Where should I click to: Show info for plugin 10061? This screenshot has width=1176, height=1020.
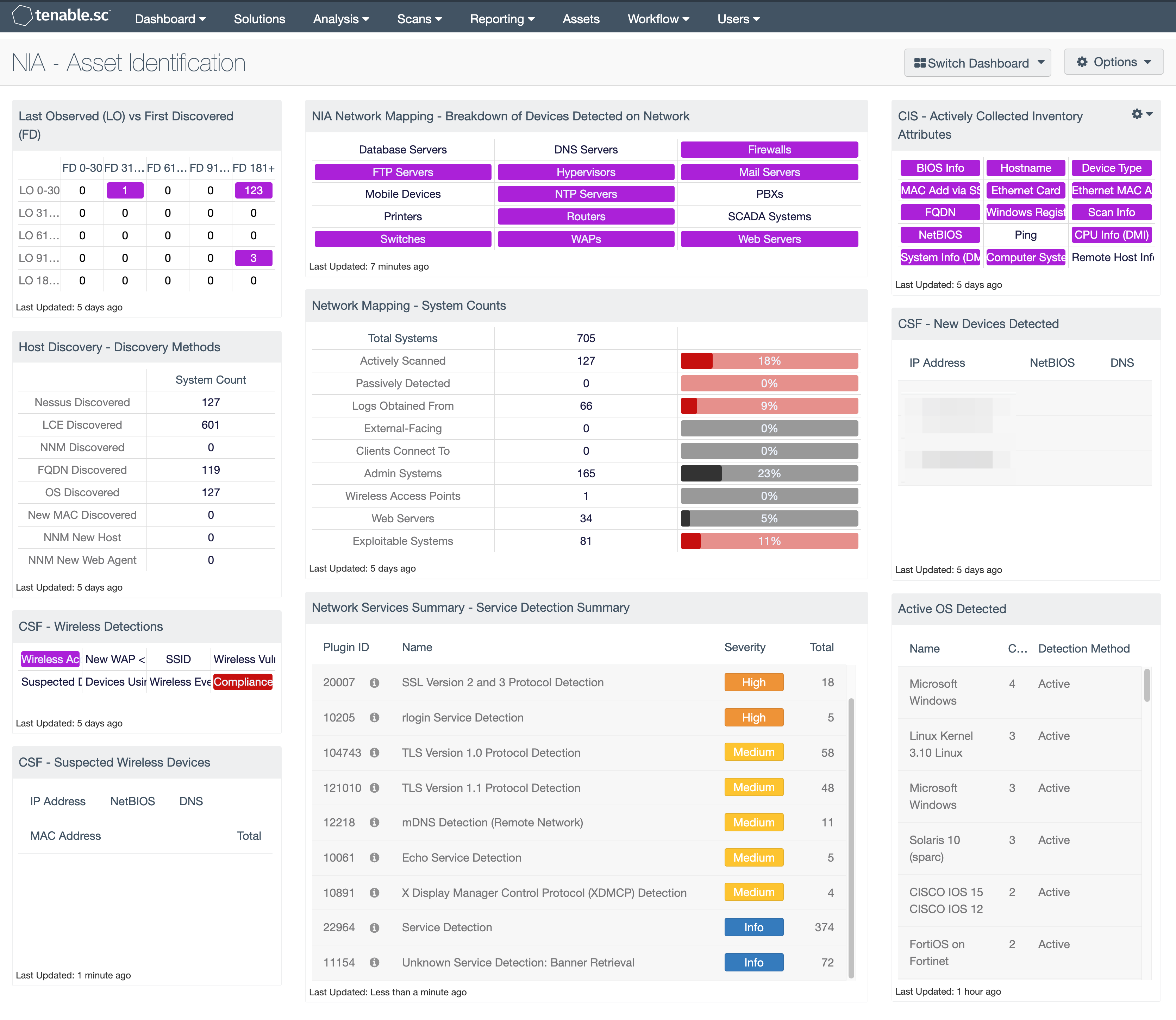pos(374,858)
